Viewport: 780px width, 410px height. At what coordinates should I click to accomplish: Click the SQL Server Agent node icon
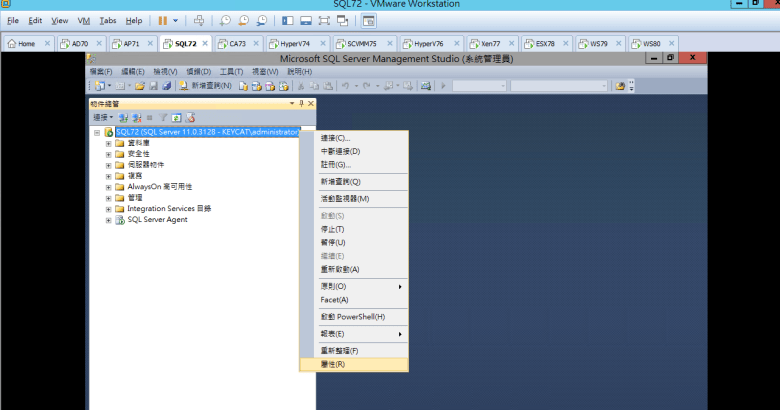(120, 220)
